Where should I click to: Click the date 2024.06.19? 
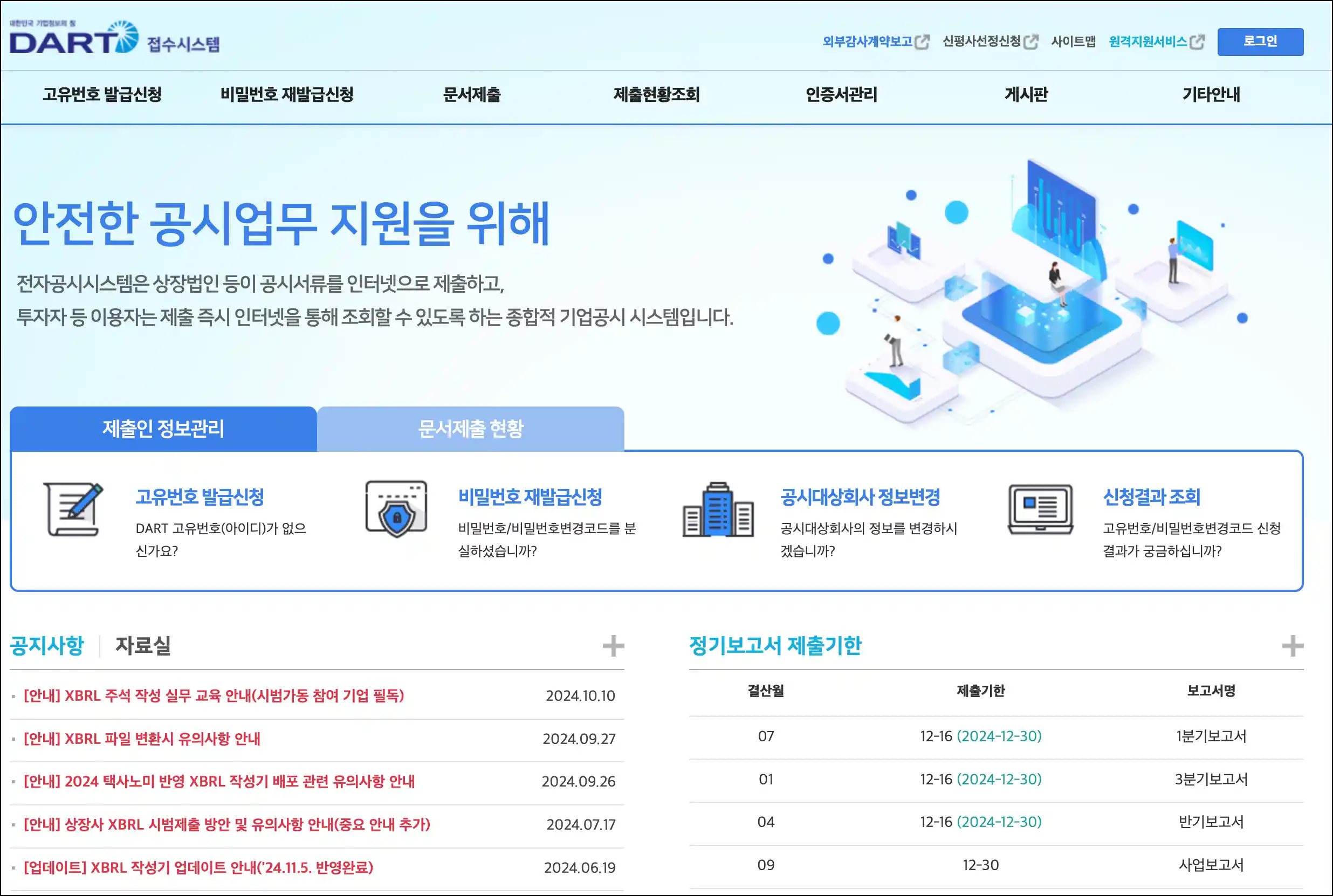[x=580, y=867]
